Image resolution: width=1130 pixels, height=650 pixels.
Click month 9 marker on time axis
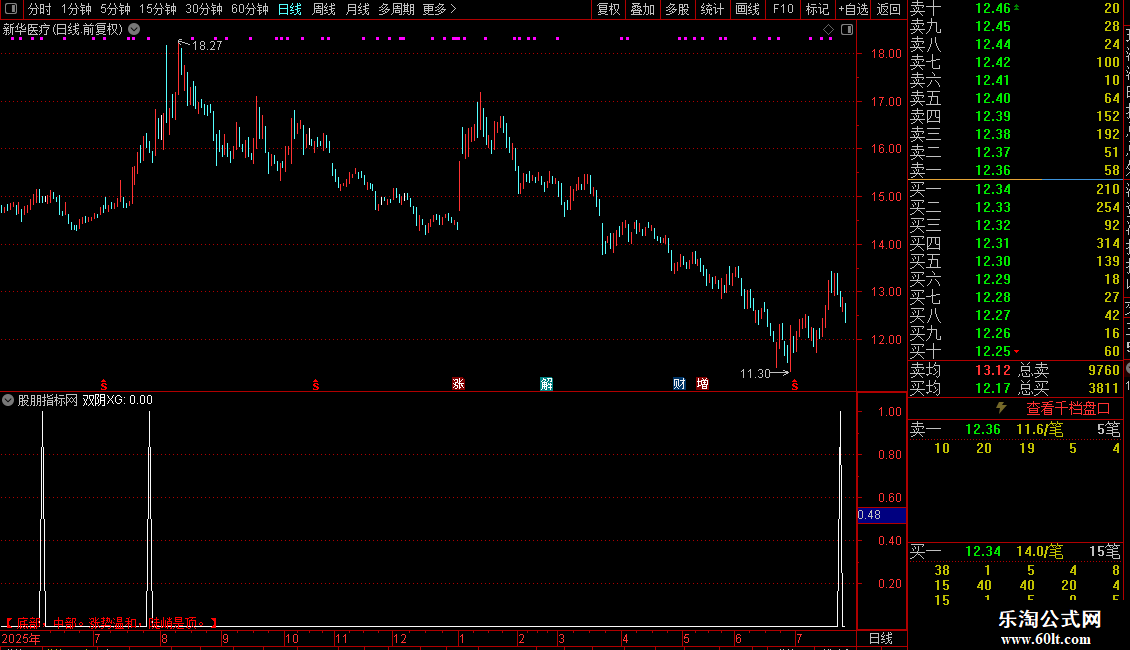pyautogui.click(x=226, y=638)
